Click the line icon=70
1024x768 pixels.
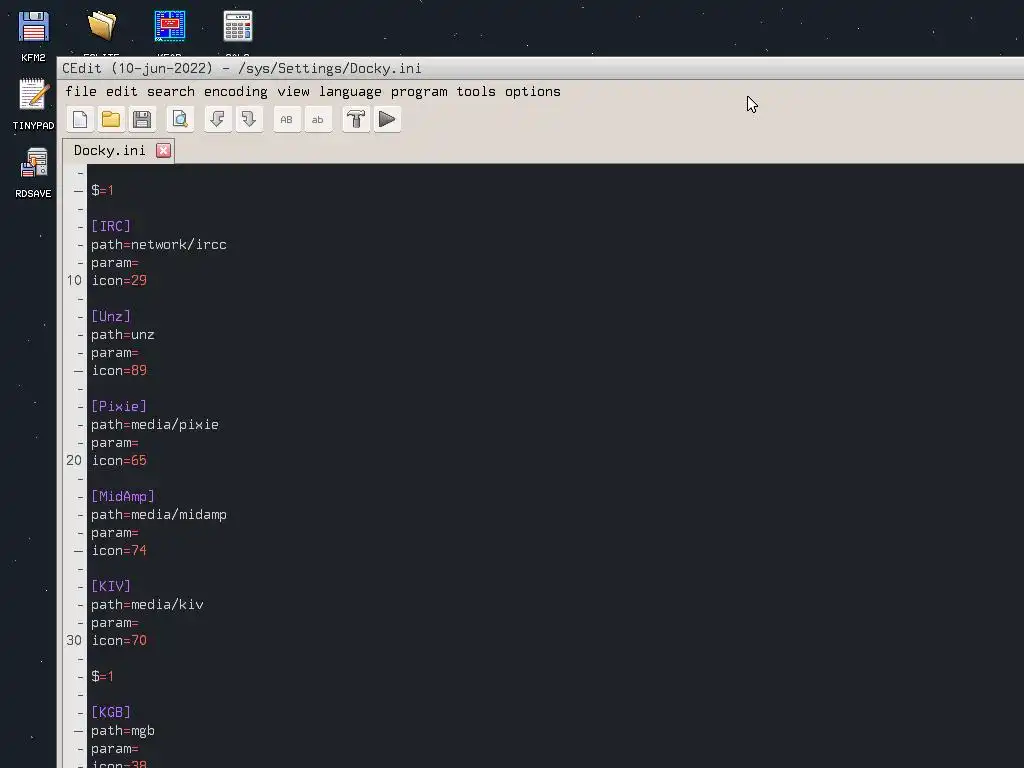click(x=119, y=641)
